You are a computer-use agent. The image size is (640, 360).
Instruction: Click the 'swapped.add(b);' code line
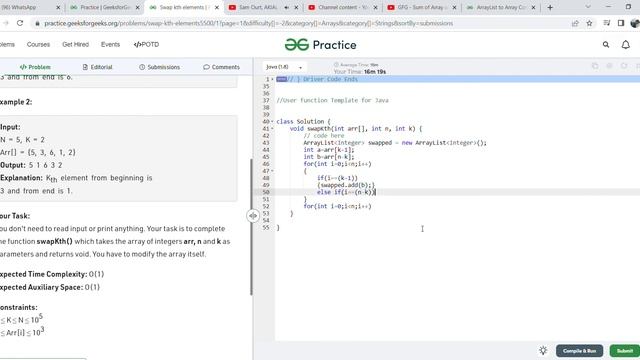[x=346, y=185]
